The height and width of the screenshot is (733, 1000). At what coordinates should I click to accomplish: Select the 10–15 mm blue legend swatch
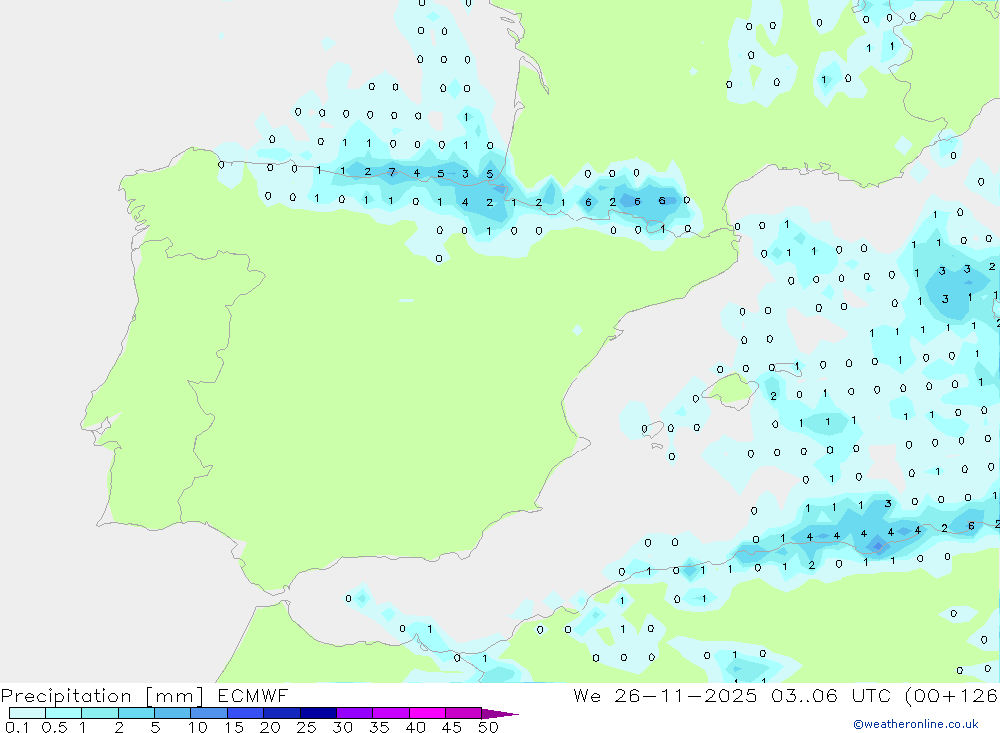point(209,713)
